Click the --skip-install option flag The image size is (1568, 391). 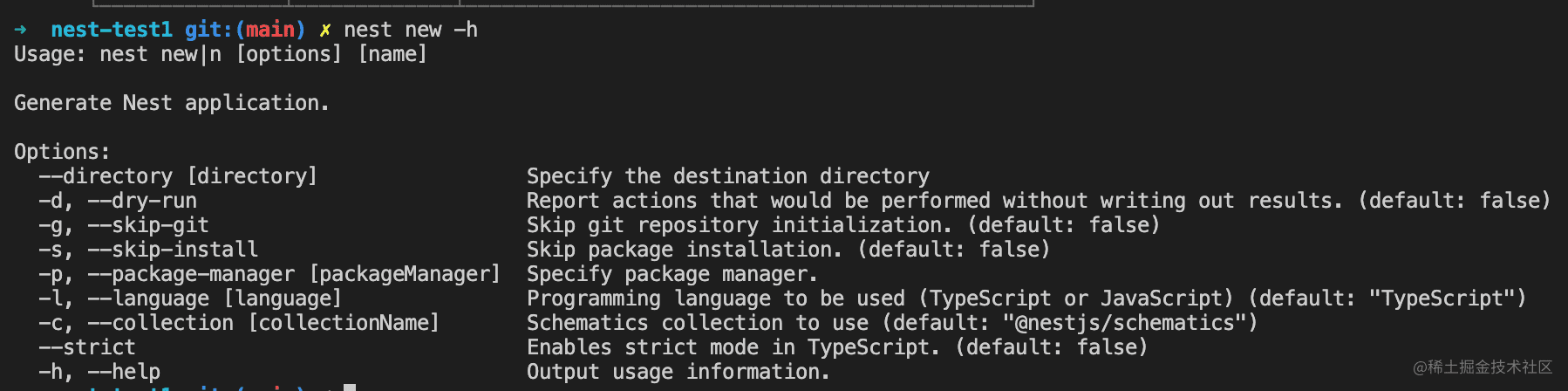[x=173, y=250]
